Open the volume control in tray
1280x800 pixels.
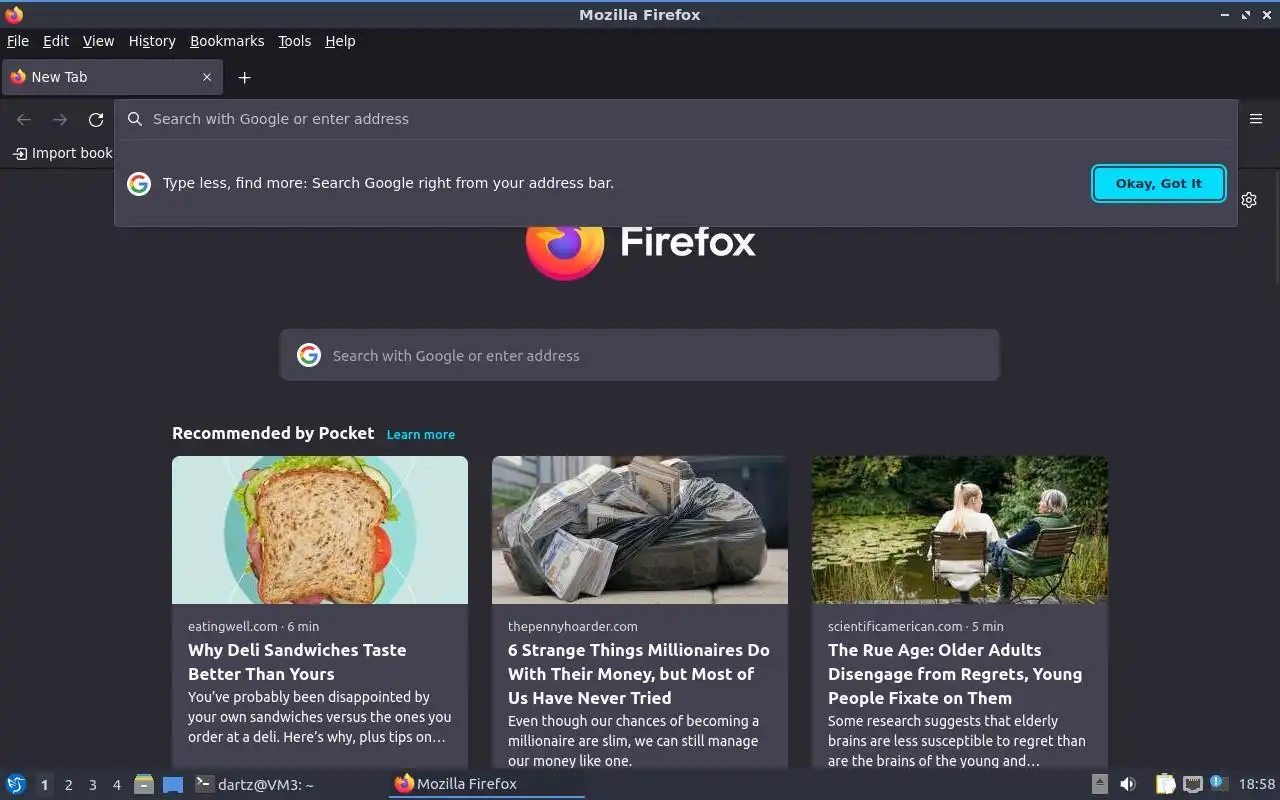[1128, 784]
